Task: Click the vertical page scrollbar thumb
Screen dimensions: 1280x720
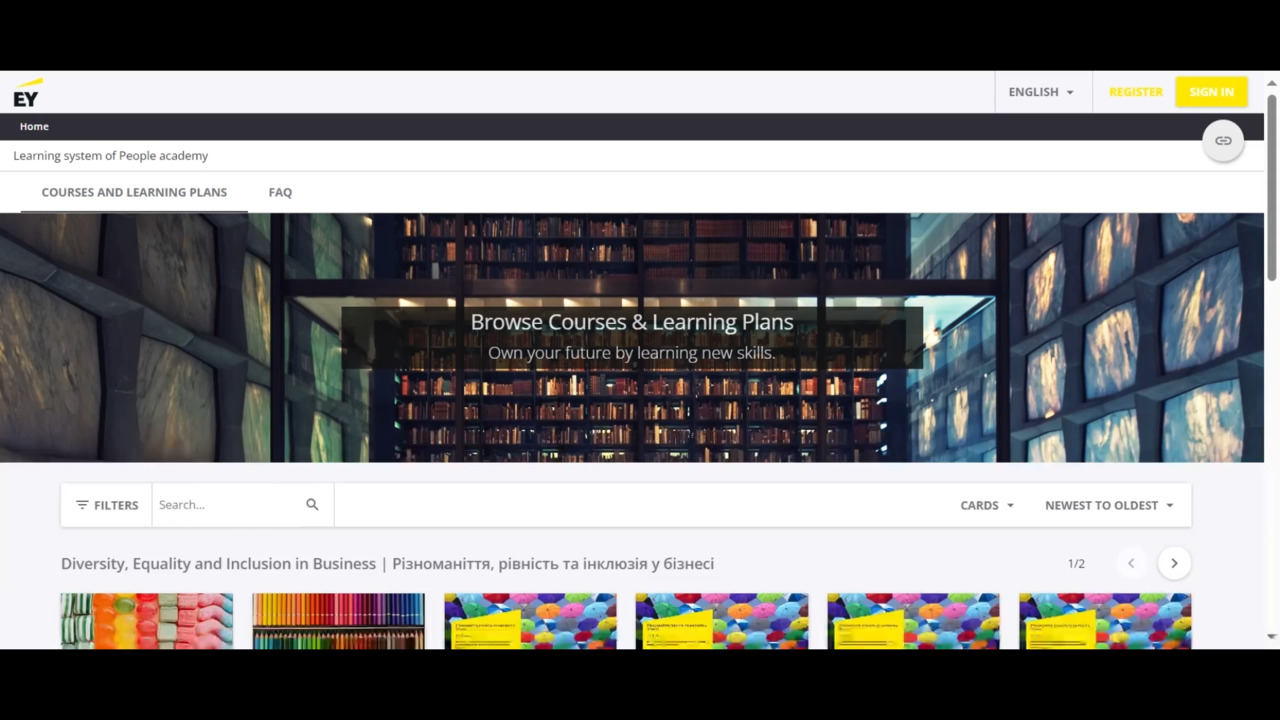Action: [1271, 185]
